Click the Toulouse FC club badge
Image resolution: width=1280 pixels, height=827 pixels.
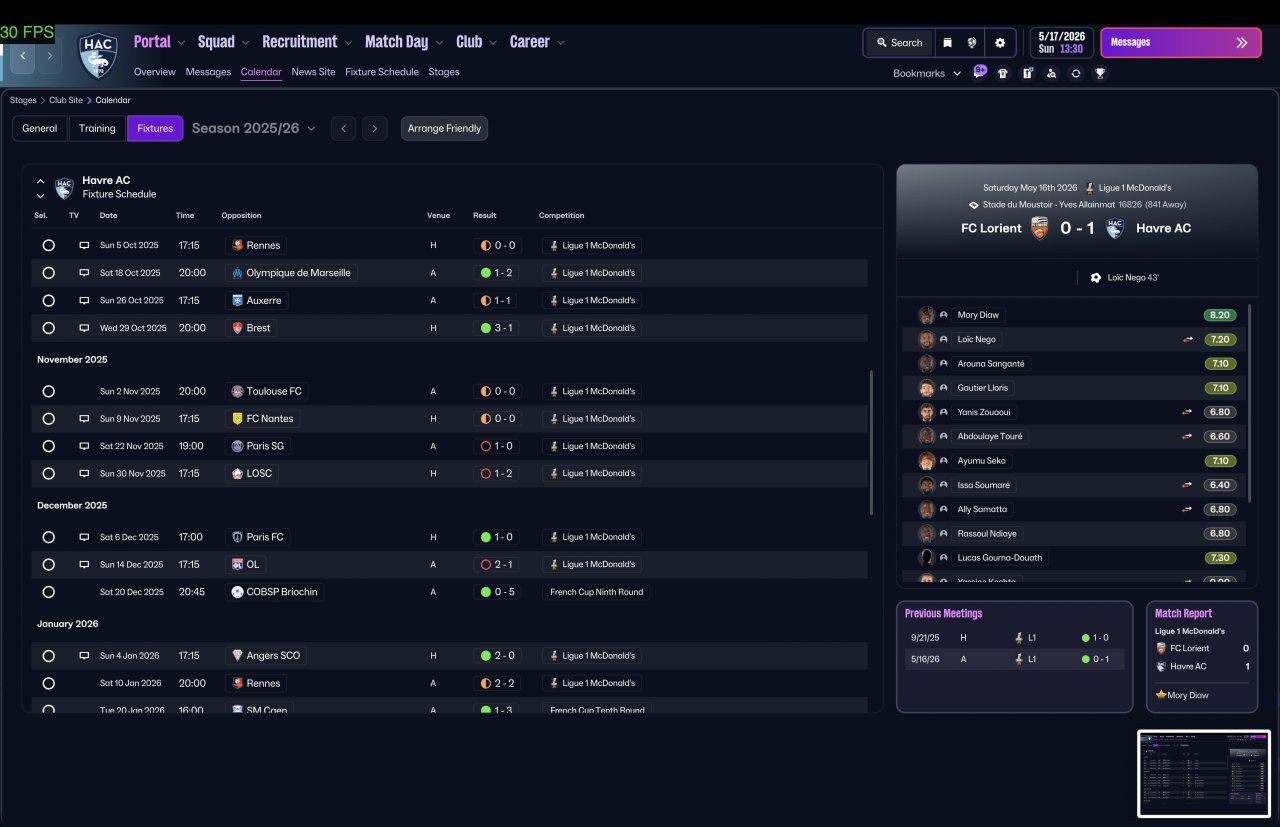pyautogui.click(x=237, y=391)
